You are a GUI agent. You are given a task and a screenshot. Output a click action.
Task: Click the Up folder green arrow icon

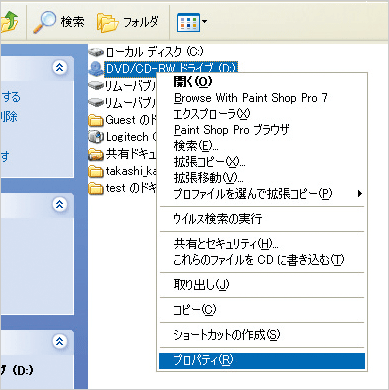[10, 22]
